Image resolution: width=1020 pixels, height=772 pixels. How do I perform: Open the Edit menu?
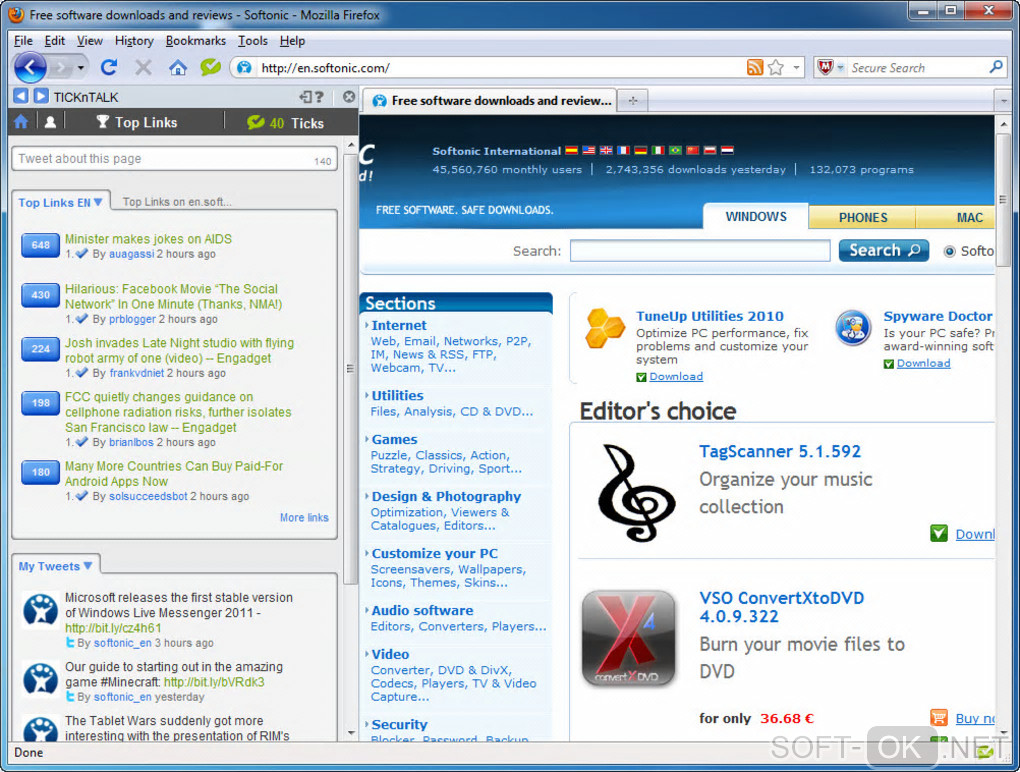tap(55, 41)
